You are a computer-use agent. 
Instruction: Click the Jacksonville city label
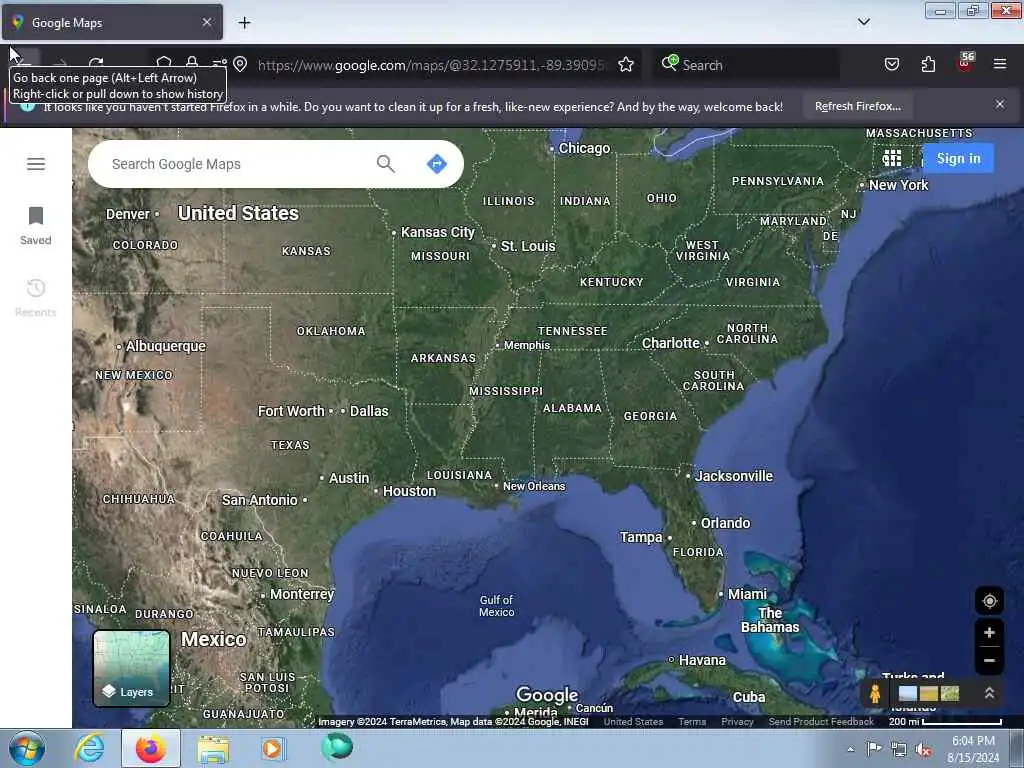click(x=733, y=476)
